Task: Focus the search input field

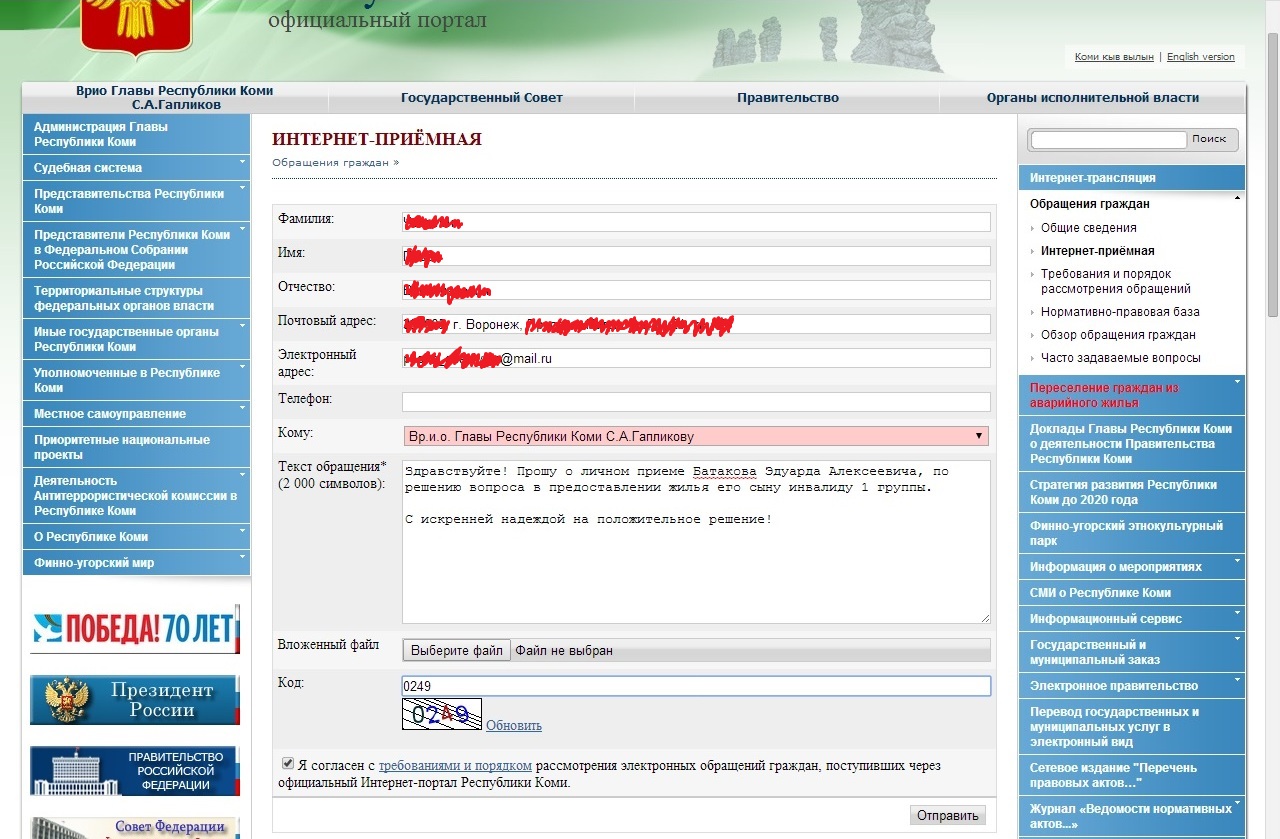Action: click(x=1108, y=140)
